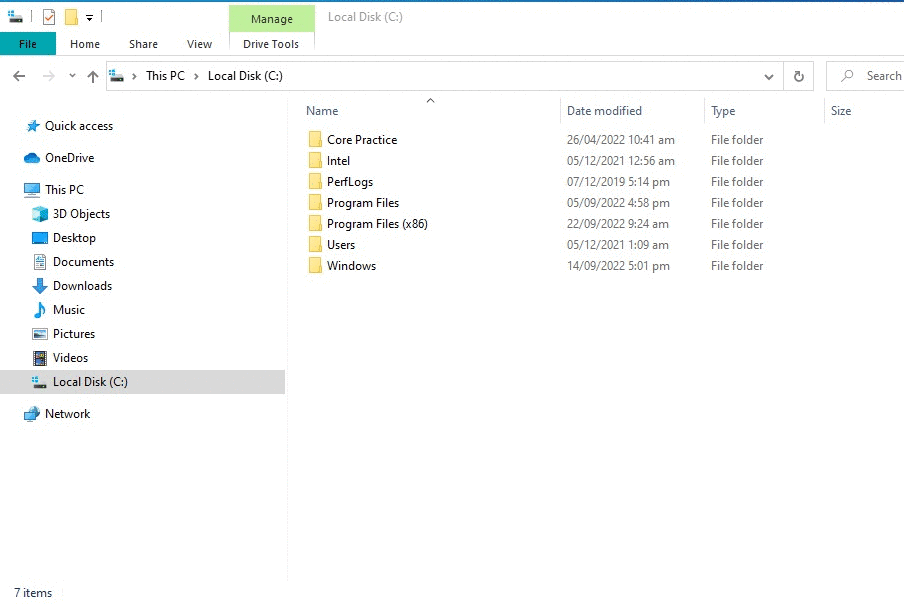Screen dimensions: 904x604
Task: Open Documents in the sidebar
Action: [84, 262]
